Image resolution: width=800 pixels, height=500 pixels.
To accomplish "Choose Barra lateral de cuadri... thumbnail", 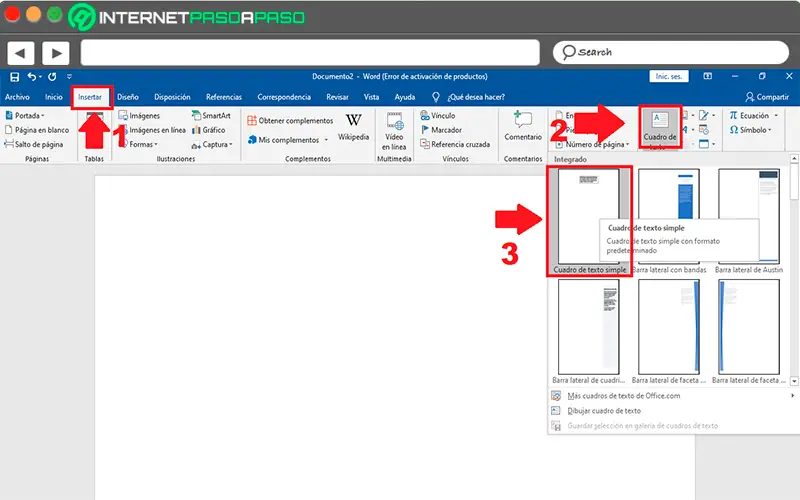I will pos(588,332).
